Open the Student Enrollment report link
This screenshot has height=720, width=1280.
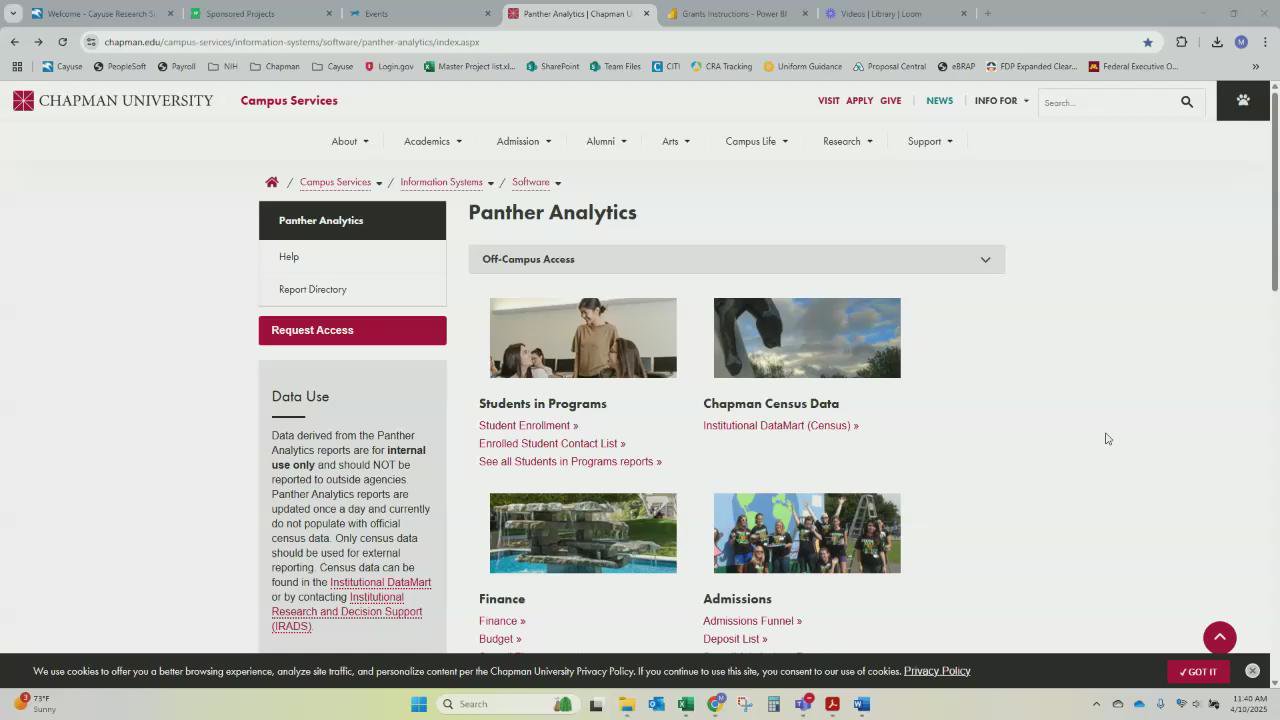tap(528, 426)
